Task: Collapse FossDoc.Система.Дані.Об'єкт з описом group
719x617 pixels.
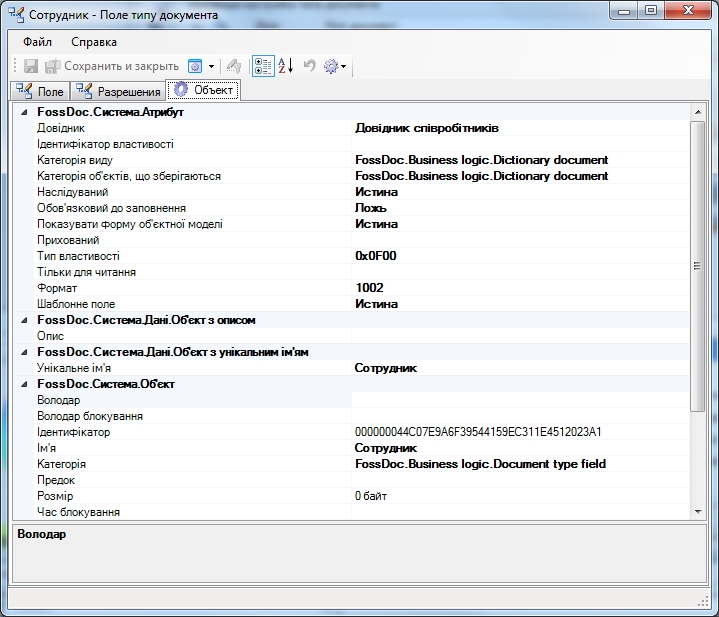Action: click(x=24, y=320)
